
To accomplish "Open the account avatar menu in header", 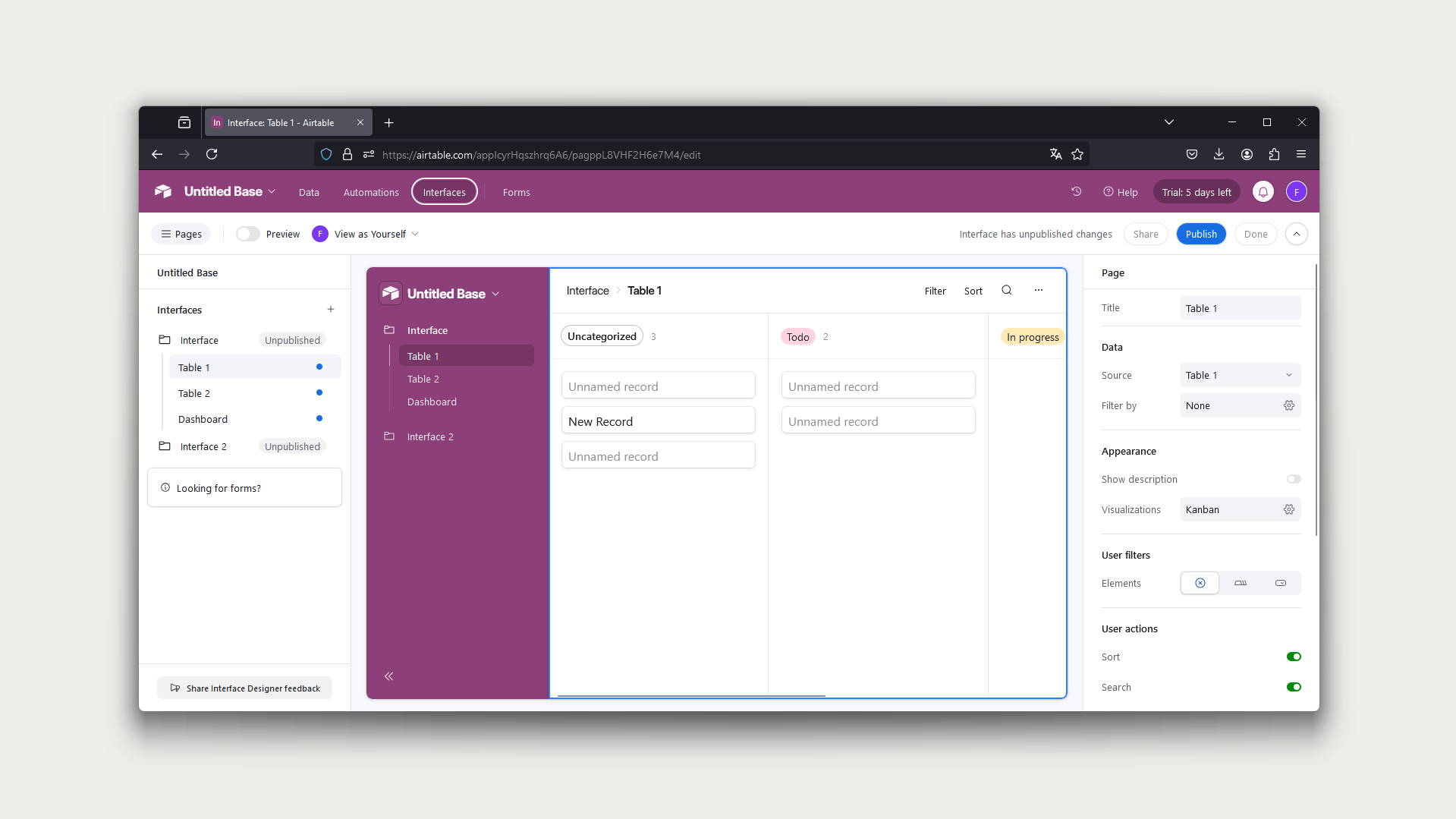I will tap(1296, 192).
